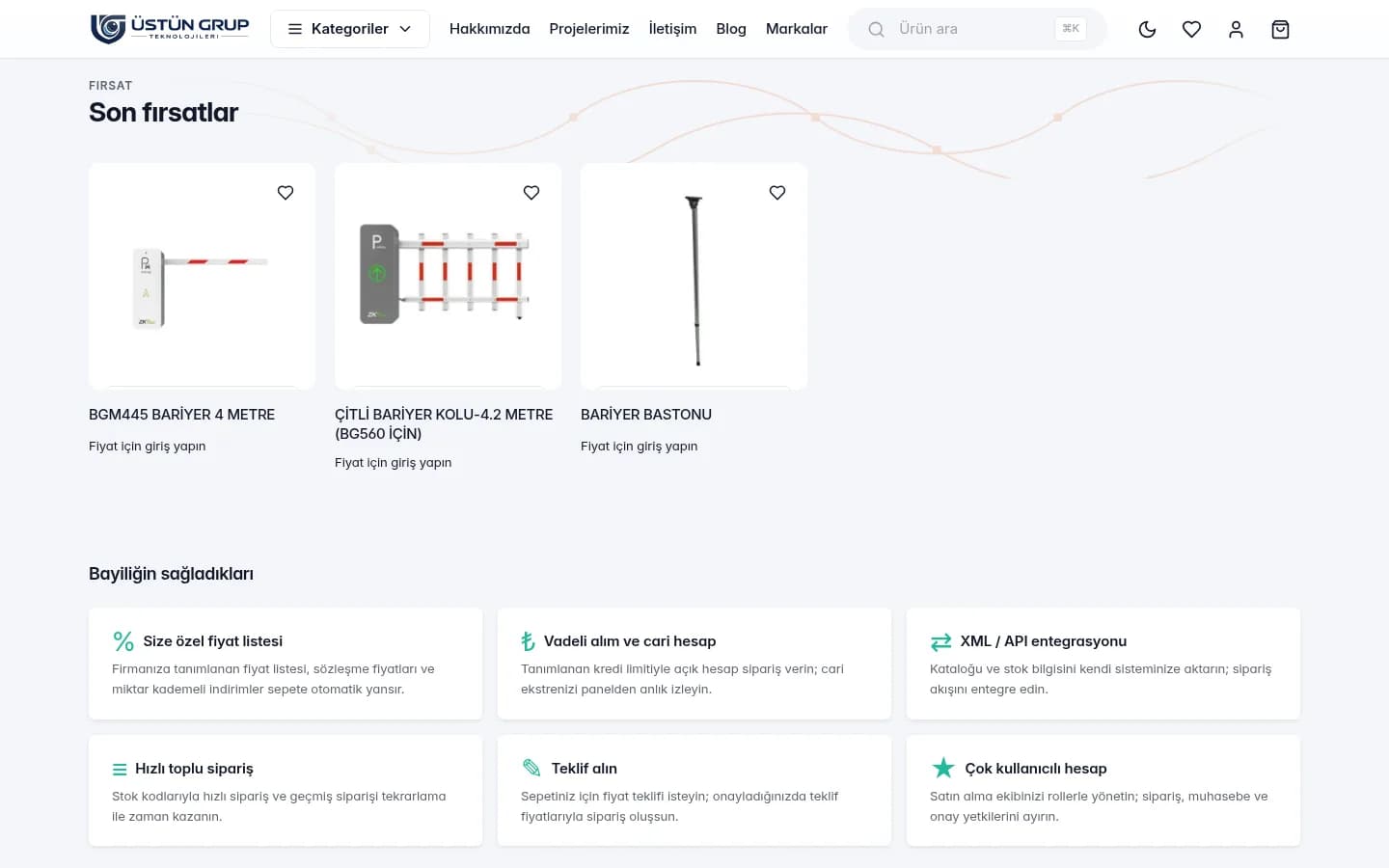Viewport: 1389px width, 868px height.
Task: Click the list icon for Hızlı toplu sipariş
Action: tap(120, 770)
